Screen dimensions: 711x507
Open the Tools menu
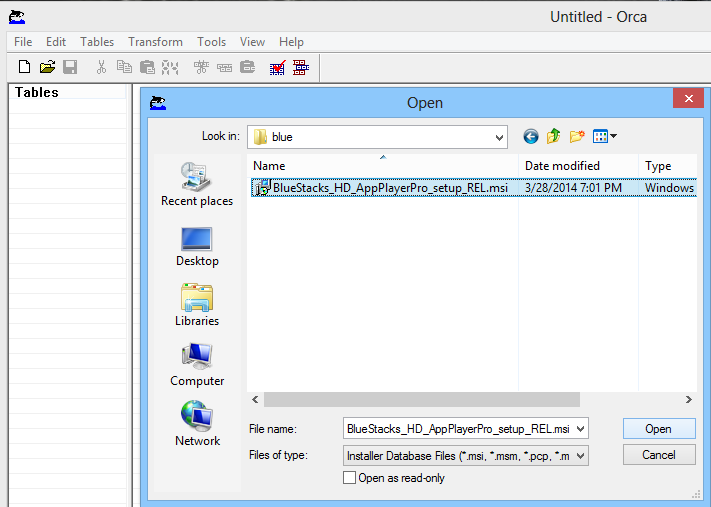[x=211, y=42]
